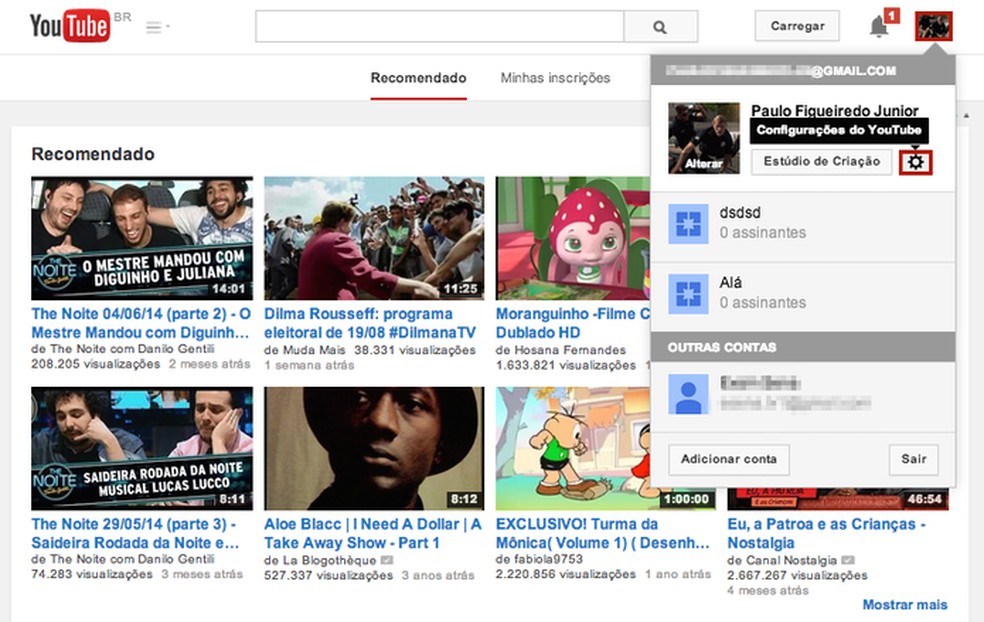Click Alá channel name text
The width and height of the screenshot is (984, 622).
coord(730,282)
